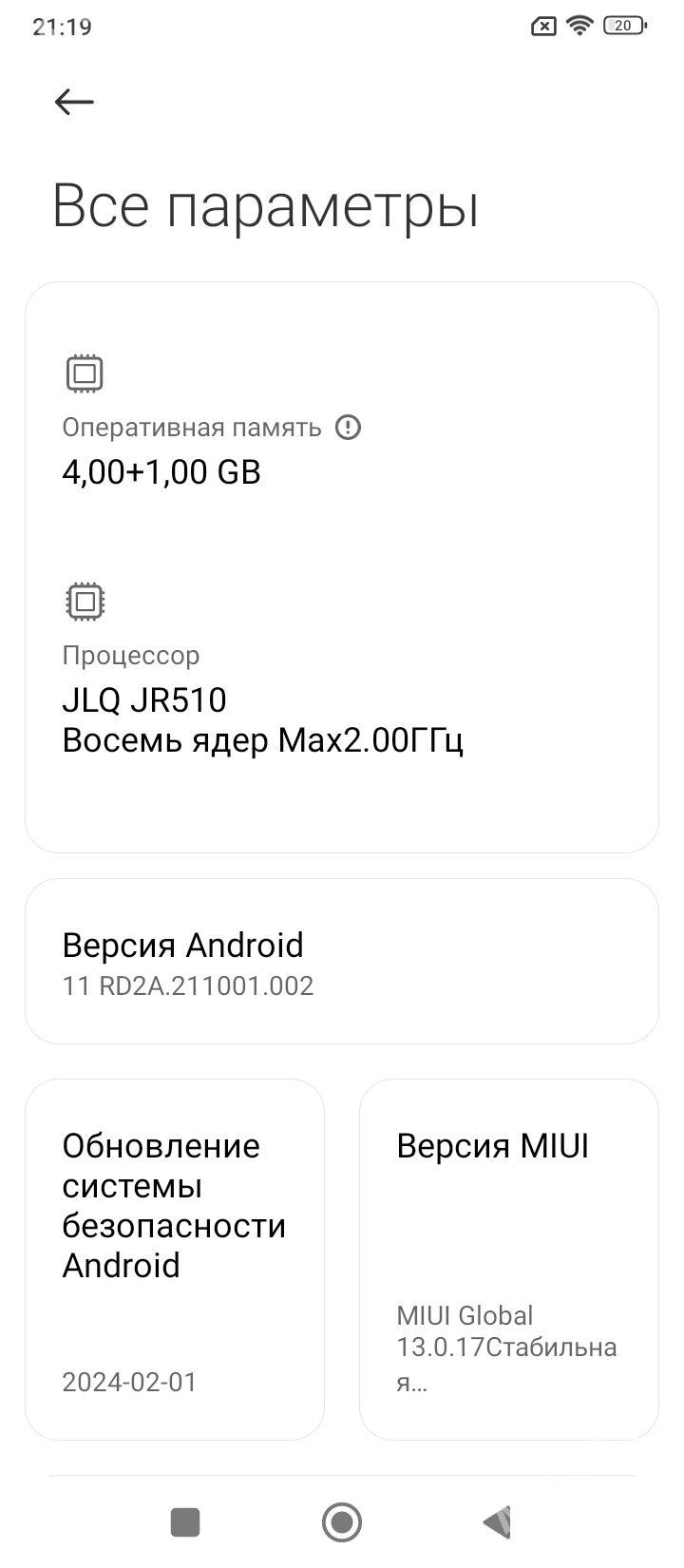Tap the Все параметры page title
Viewport: 684px width, 1568px height.
pyautogui.click(x=265, y=205)
